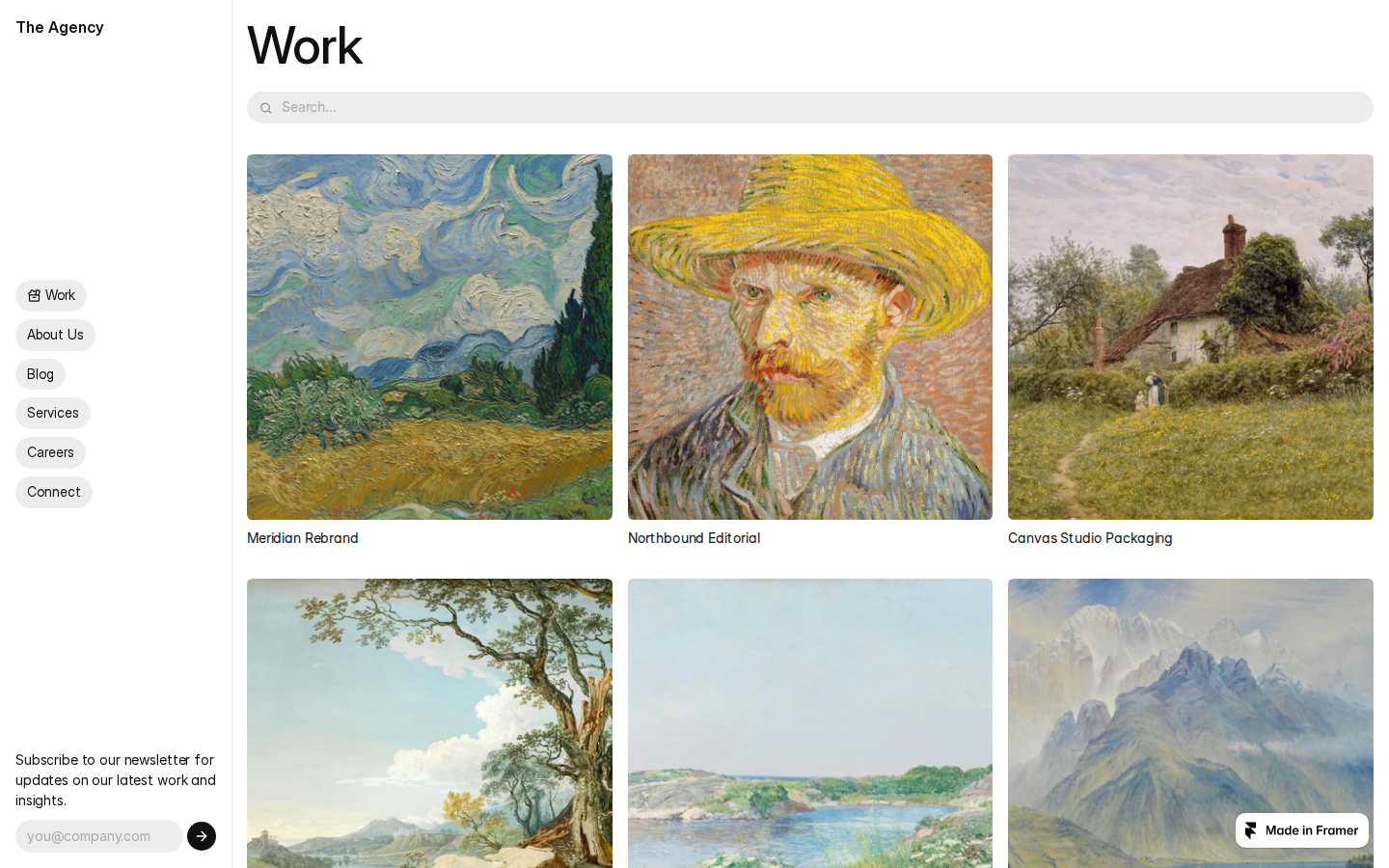The width and height of the screenshot is (1389, 868).
Task: Click The Agency home link
Action: coord(60,27)
